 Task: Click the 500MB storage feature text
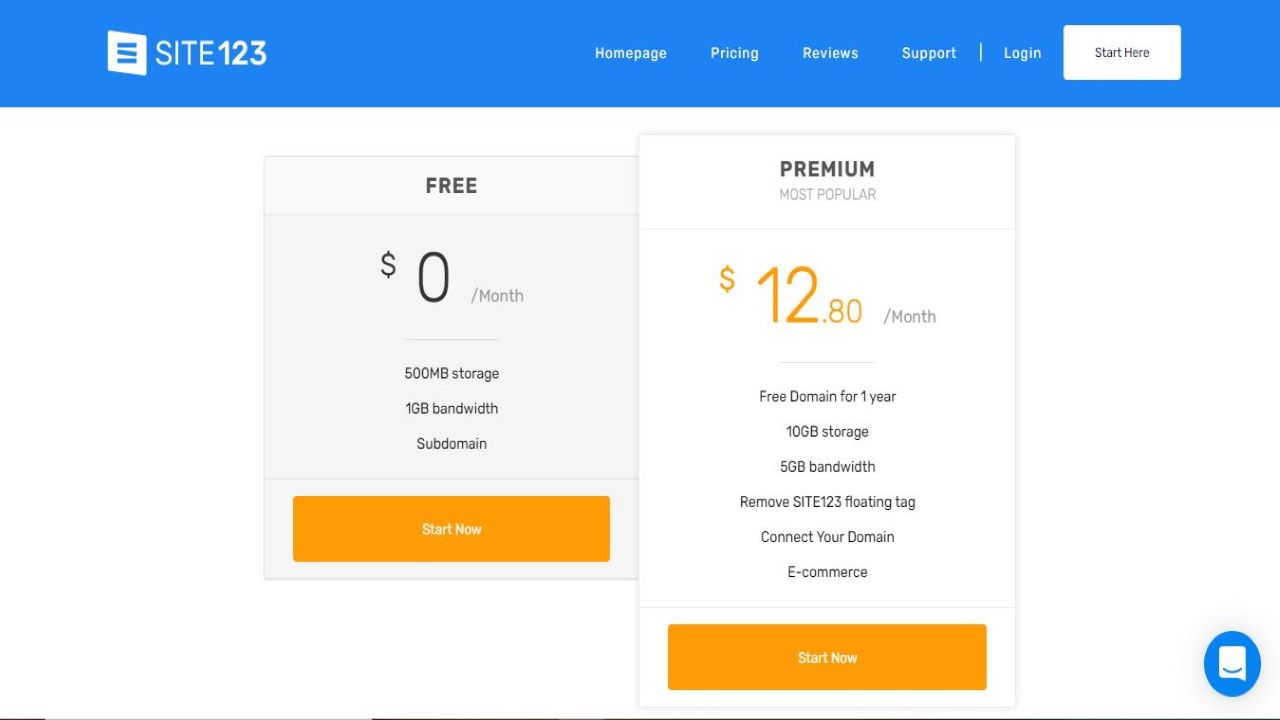[x=451, y=373]
